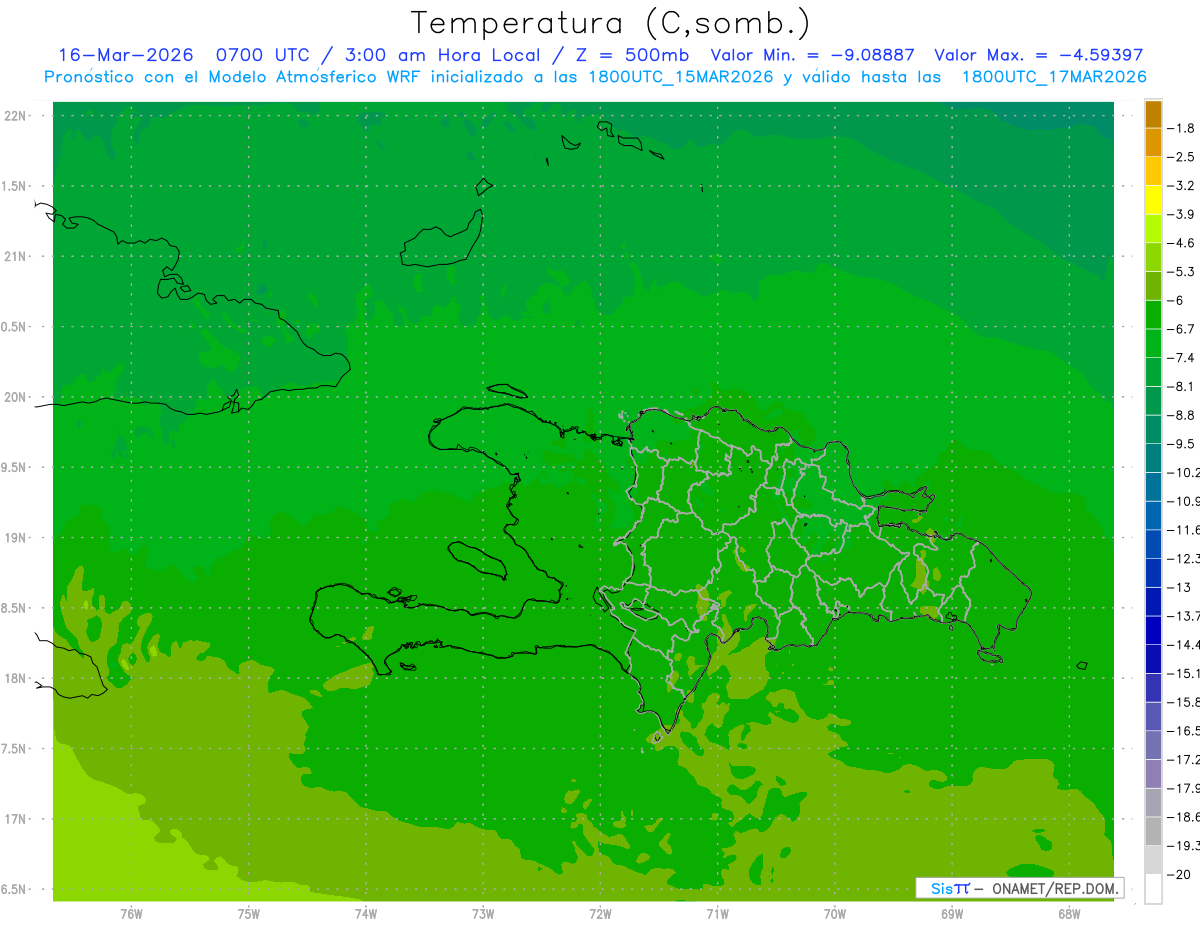Click the -6.7 colorbar label
Image resolution: width=1200 pixels, height=927 pixels.
tap(1181, 329)
